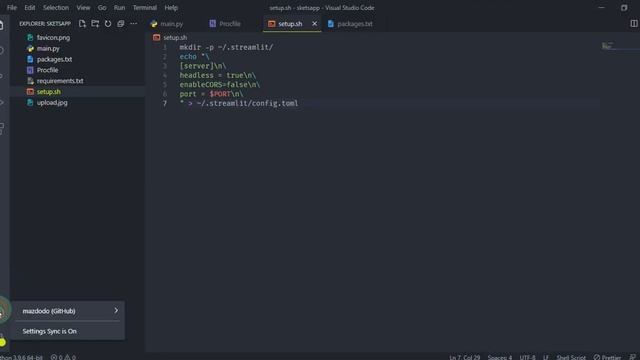The height and width of the screenshot is (360, 640).
Task: Open the Terminal menu
Action: click(x=144, y=8)
